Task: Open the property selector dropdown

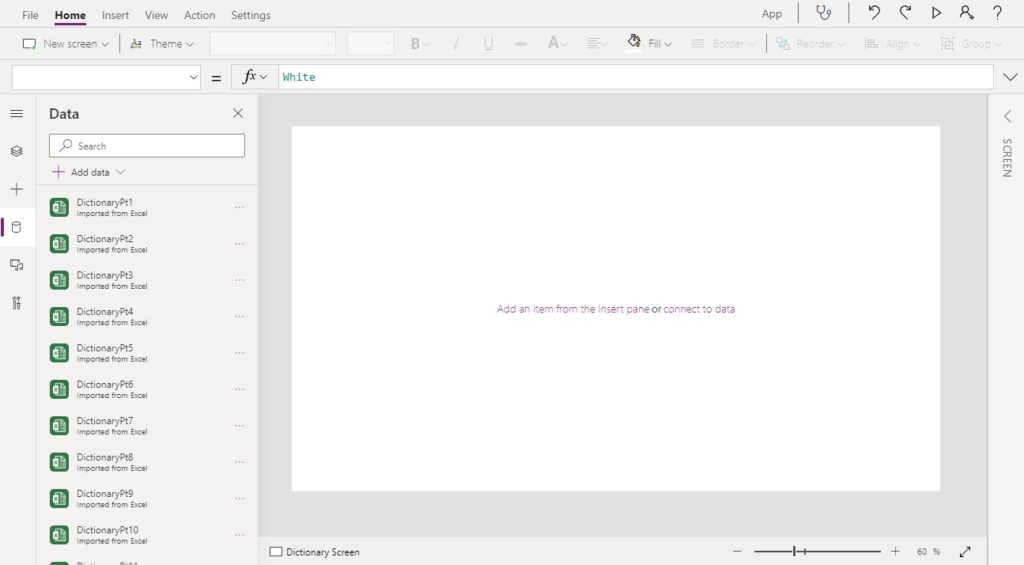Action: 106,77
